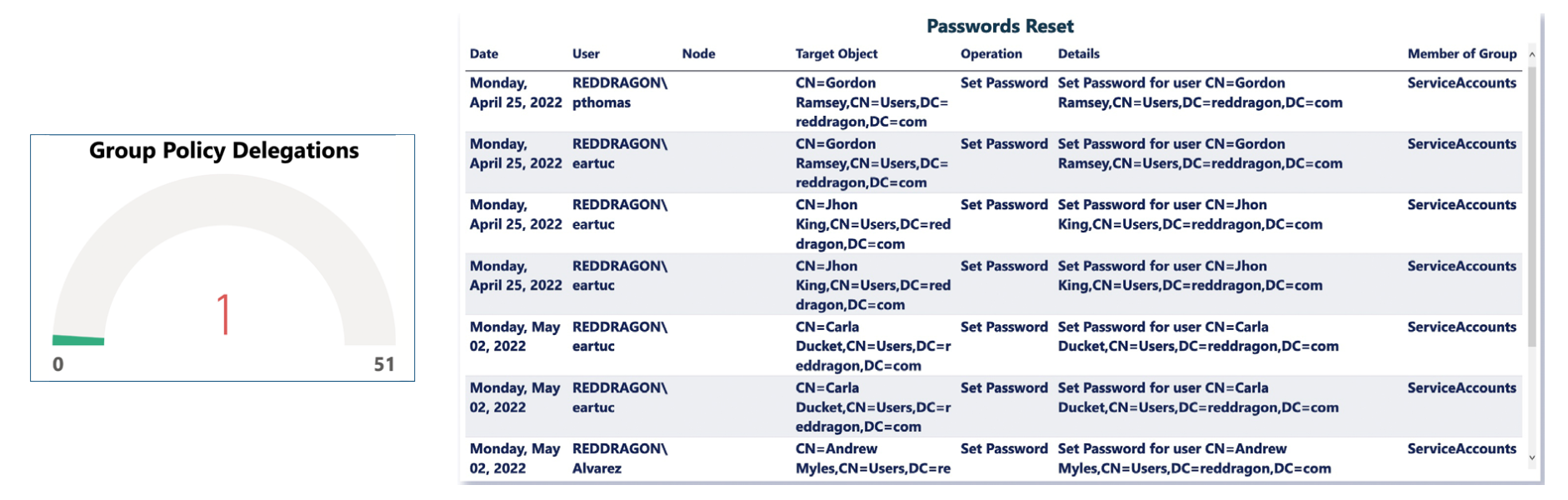Click the Passwords Reset vertical scrollbar thumb
This screenshot has width=1568, height=500.
1531,207
